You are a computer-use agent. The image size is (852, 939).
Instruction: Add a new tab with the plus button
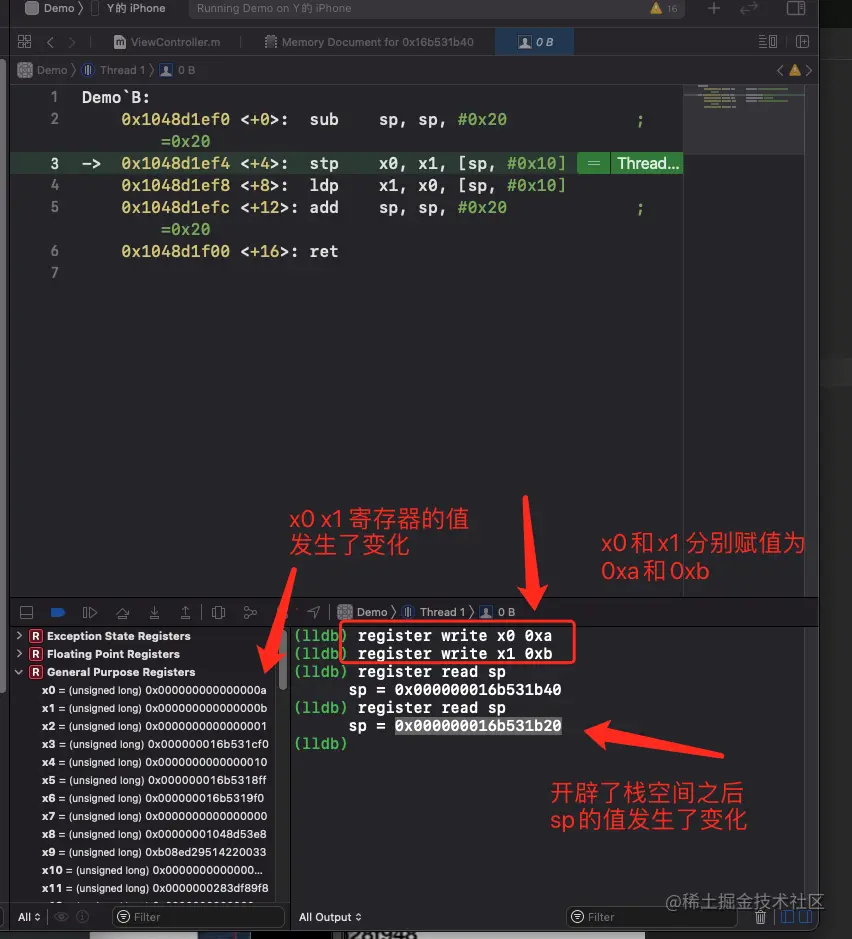(x=714, y=8)
